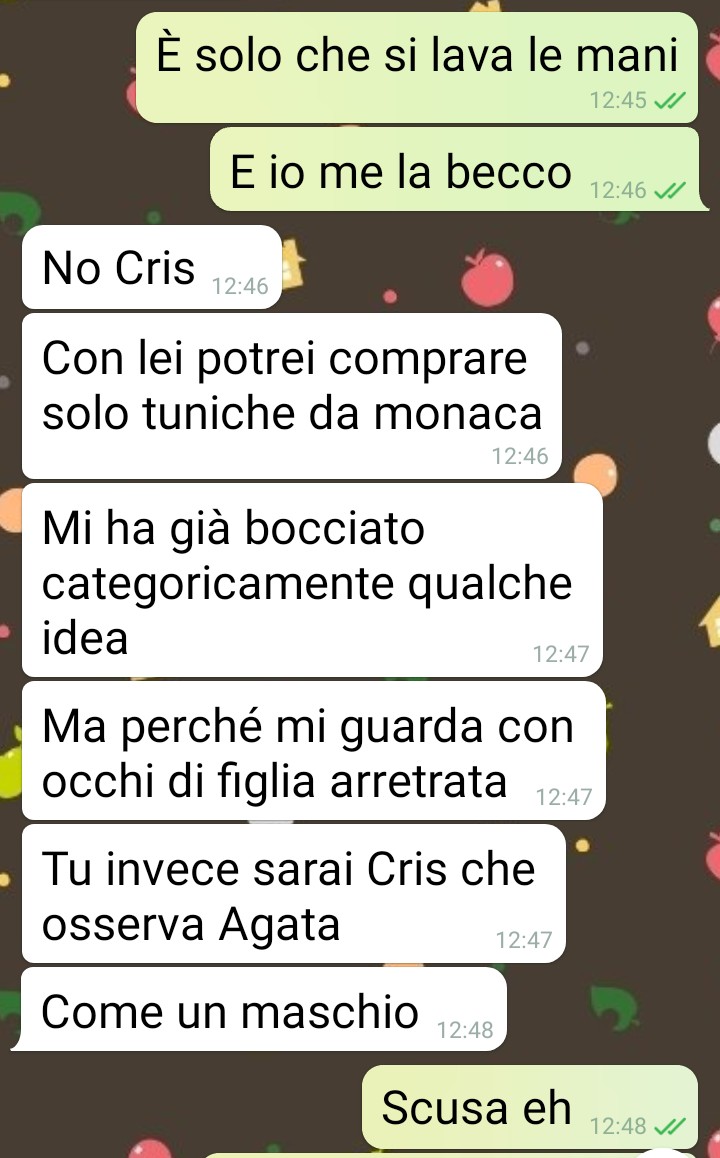Tap the green leaf icon on the wallpaper bottom right
The height and width of the screenshot is (1158, 720).
click(614, 1007)
